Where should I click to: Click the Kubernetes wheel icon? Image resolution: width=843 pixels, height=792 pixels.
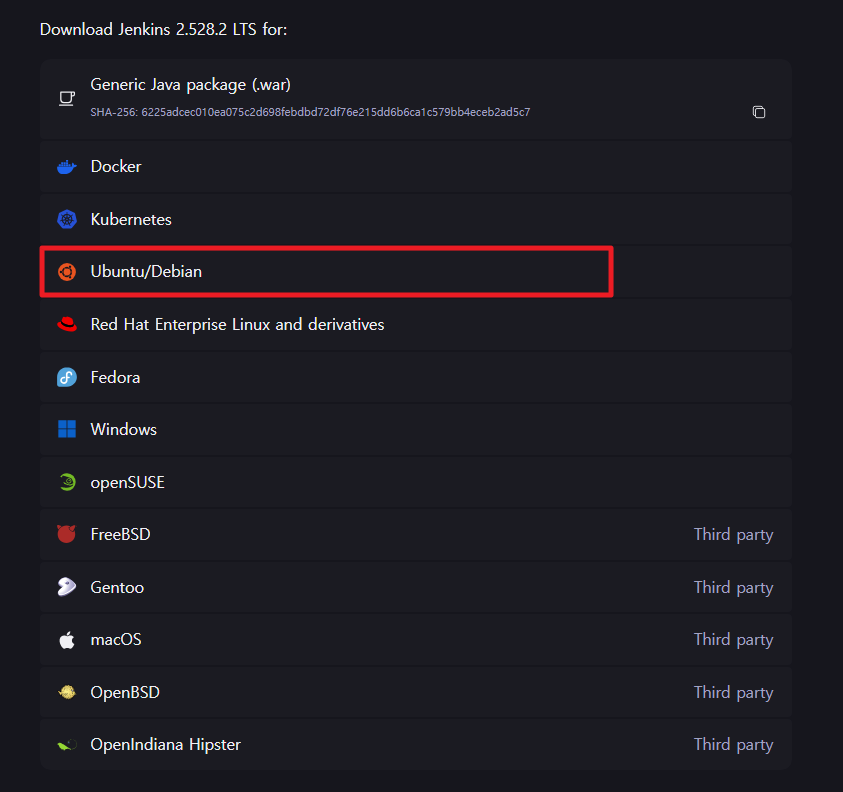[x=67, y=219]
